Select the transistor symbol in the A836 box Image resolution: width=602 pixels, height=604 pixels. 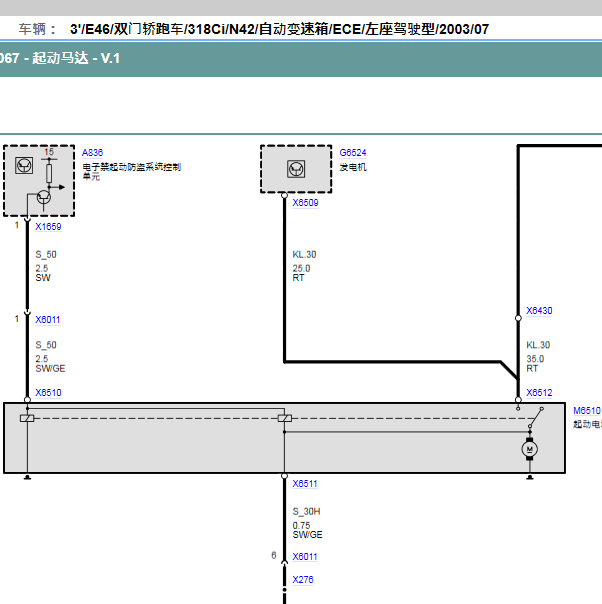point(44,197)
